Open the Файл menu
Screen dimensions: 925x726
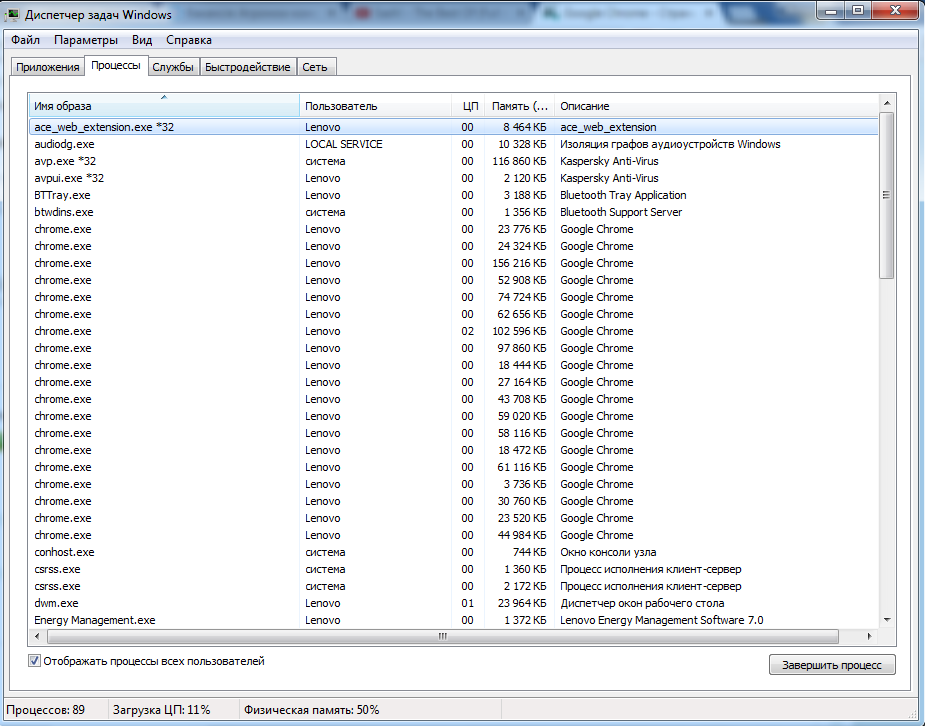click(x=25, y=40)
